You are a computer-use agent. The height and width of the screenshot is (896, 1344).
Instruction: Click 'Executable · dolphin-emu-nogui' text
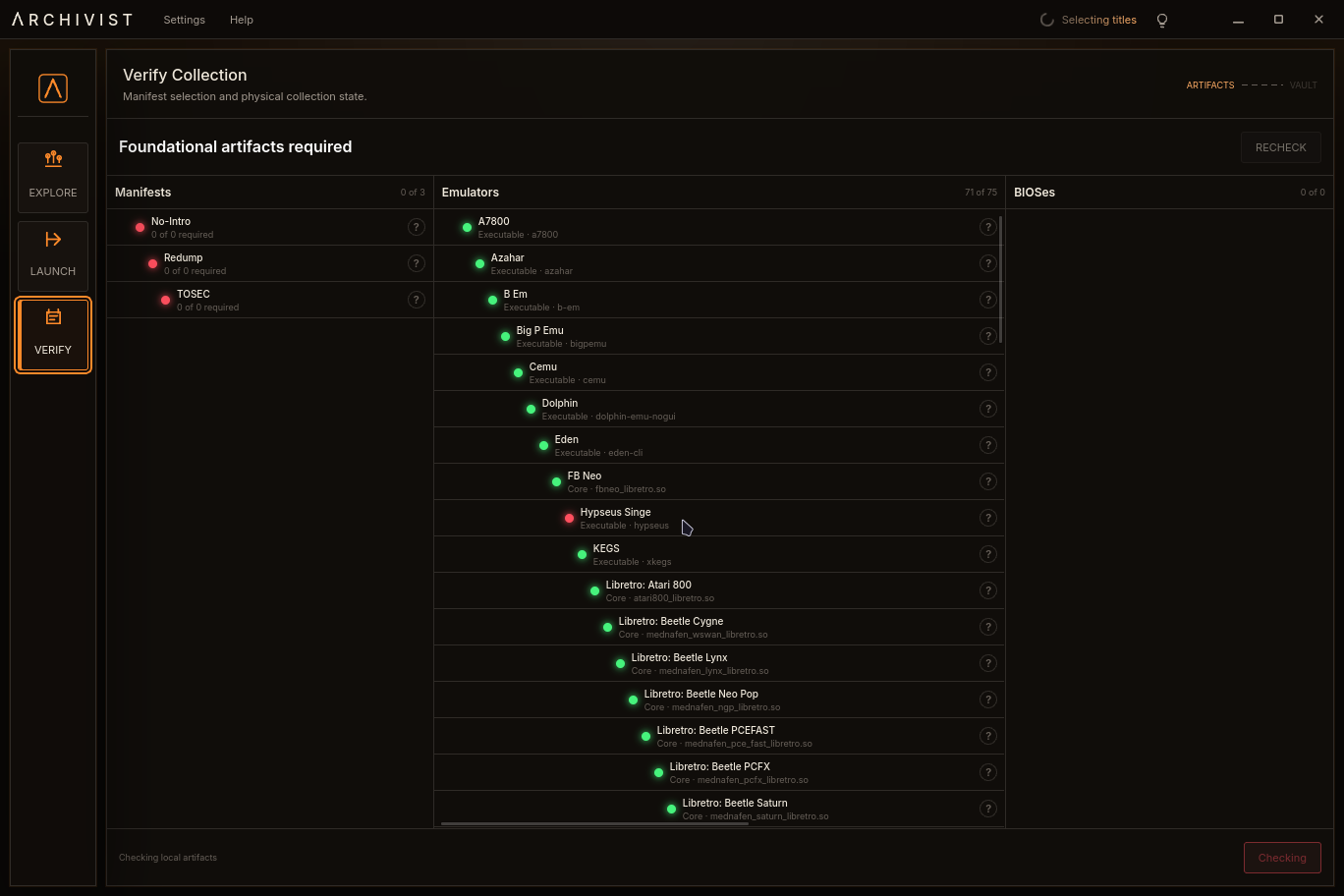click(609, 417)
